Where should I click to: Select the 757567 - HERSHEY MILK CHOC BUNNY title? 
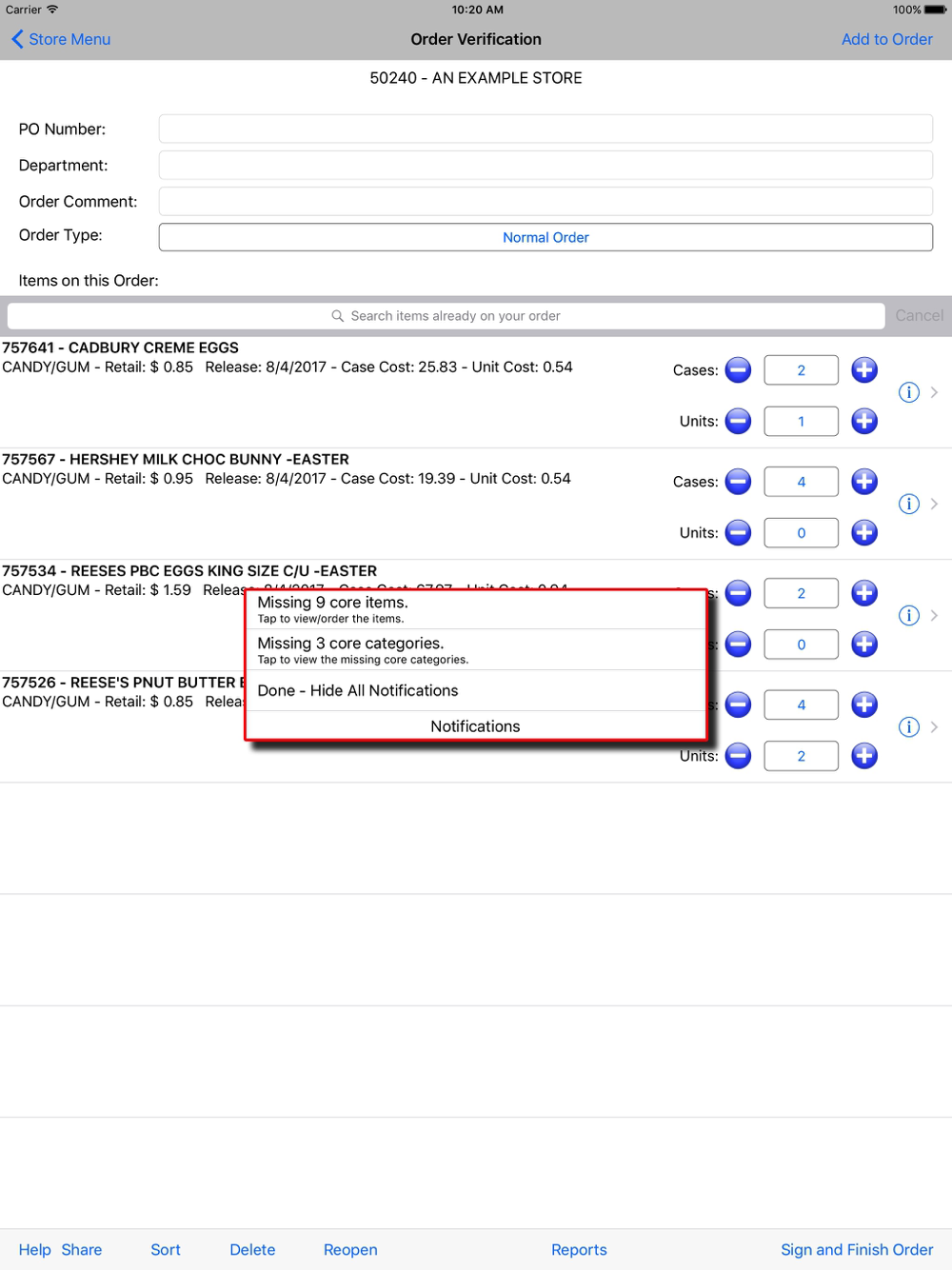point(176,459)
